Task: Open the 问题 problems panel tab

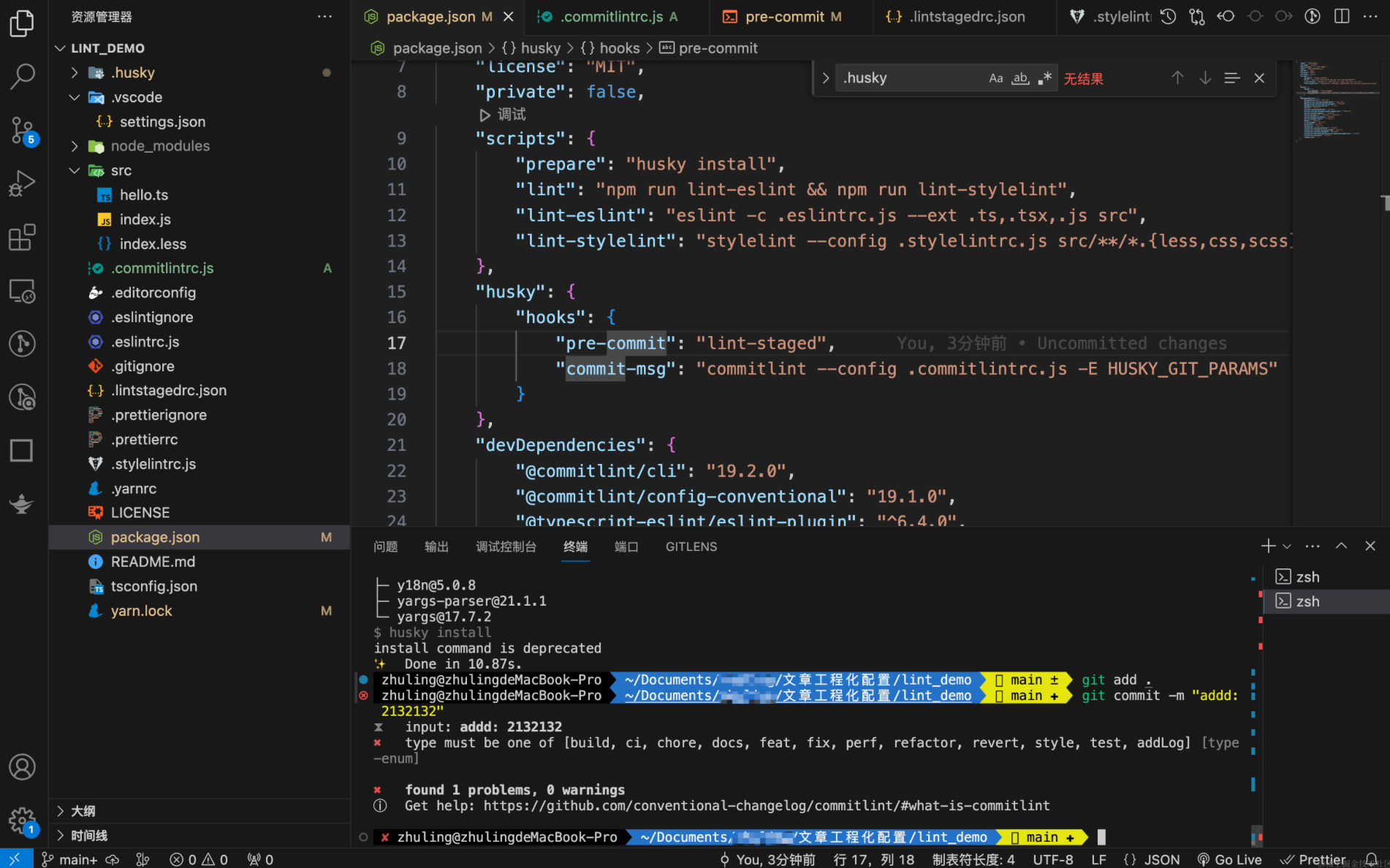Action: click(385, 547)
